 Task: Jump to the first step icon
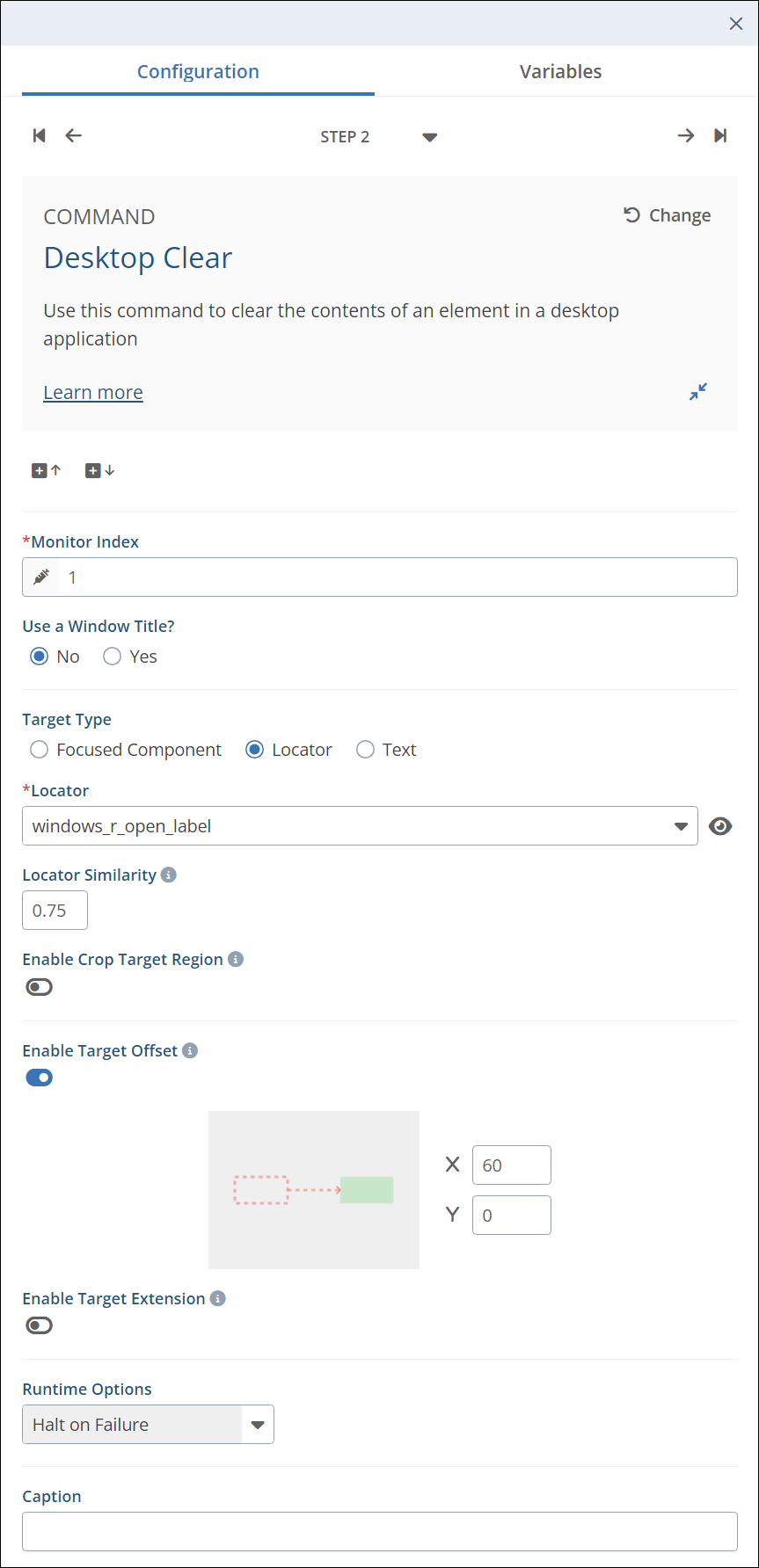[x=39, y=135]
